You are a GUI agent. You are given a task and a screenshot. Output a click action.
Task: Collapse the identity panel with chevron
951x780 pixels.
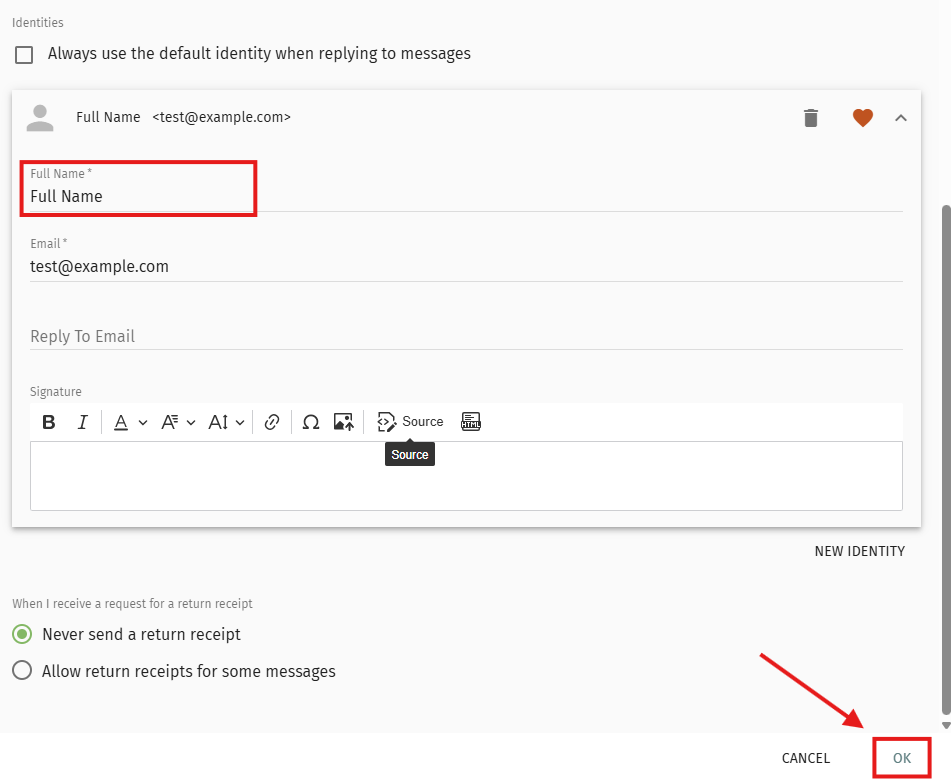click(900, 118)
